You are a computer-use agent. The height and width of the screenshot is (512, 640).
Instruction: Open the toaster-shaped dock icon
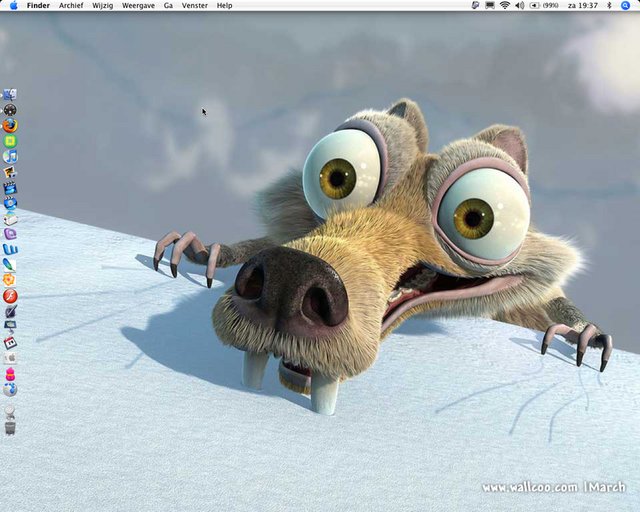point(10,218)
